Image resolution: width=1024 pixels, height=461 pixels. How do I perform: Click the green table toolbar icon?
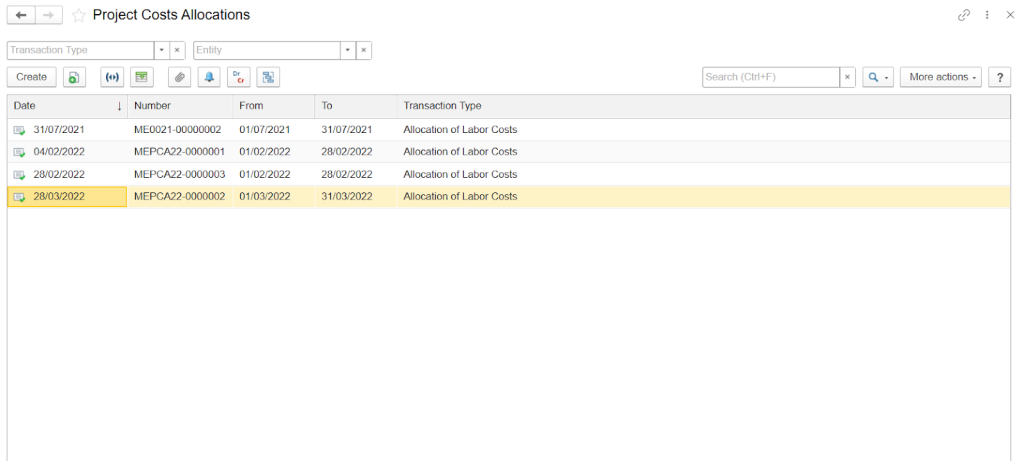(x=141, y=77)
